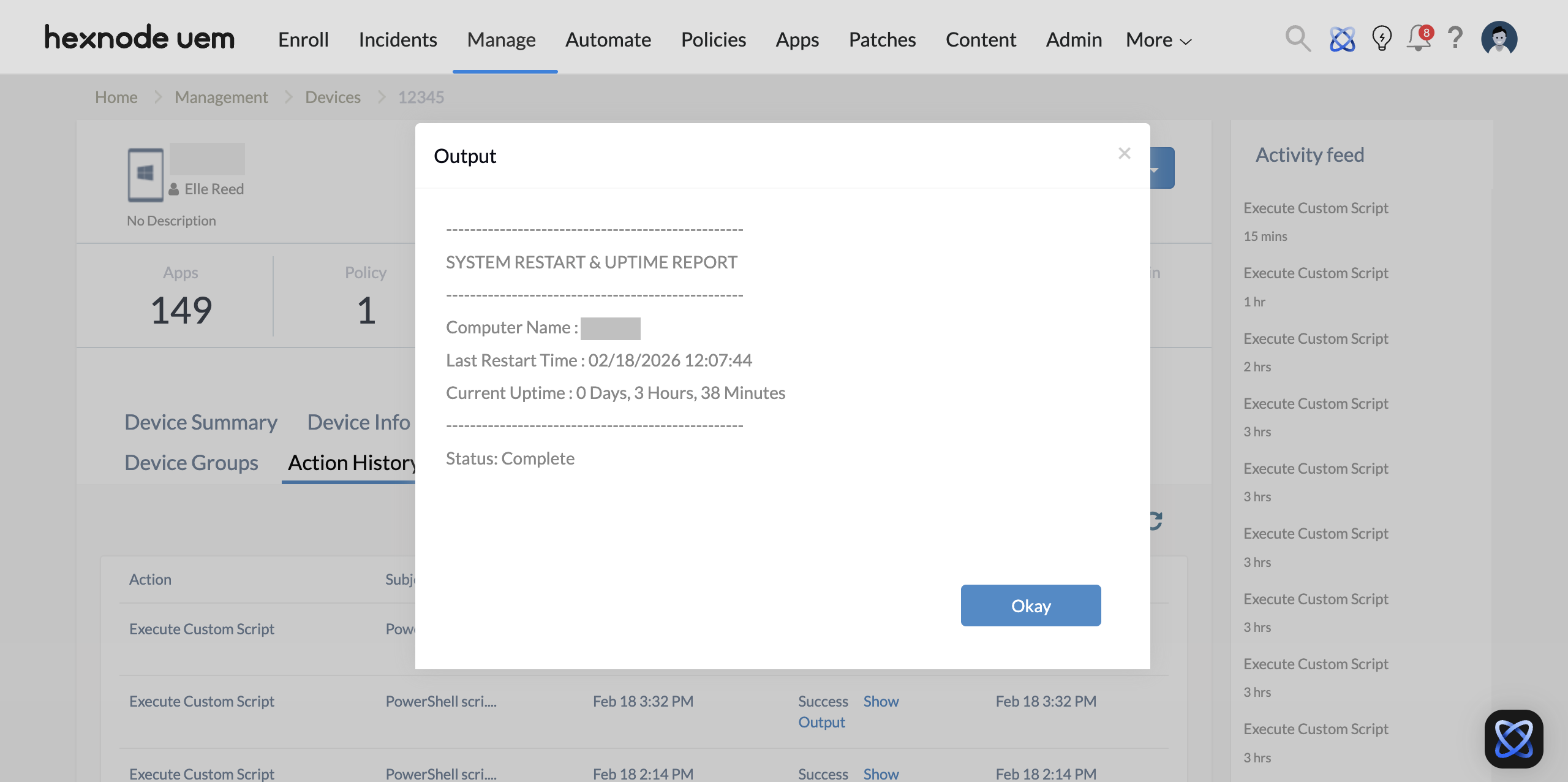
Task: Click the search magnifier icon
Action: click(1297, 39)
